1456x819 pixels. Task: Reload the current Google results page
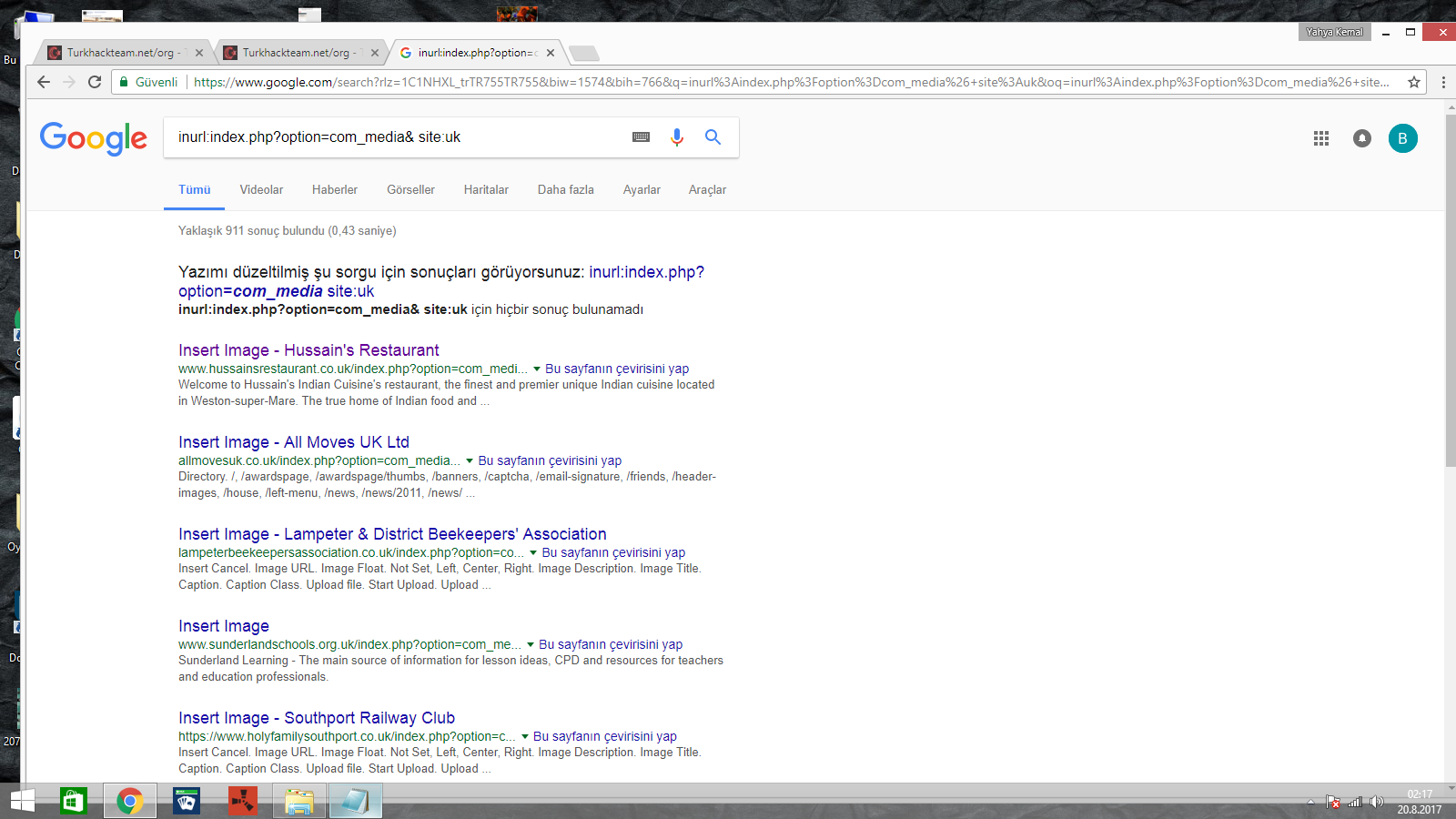click(95, 82)
